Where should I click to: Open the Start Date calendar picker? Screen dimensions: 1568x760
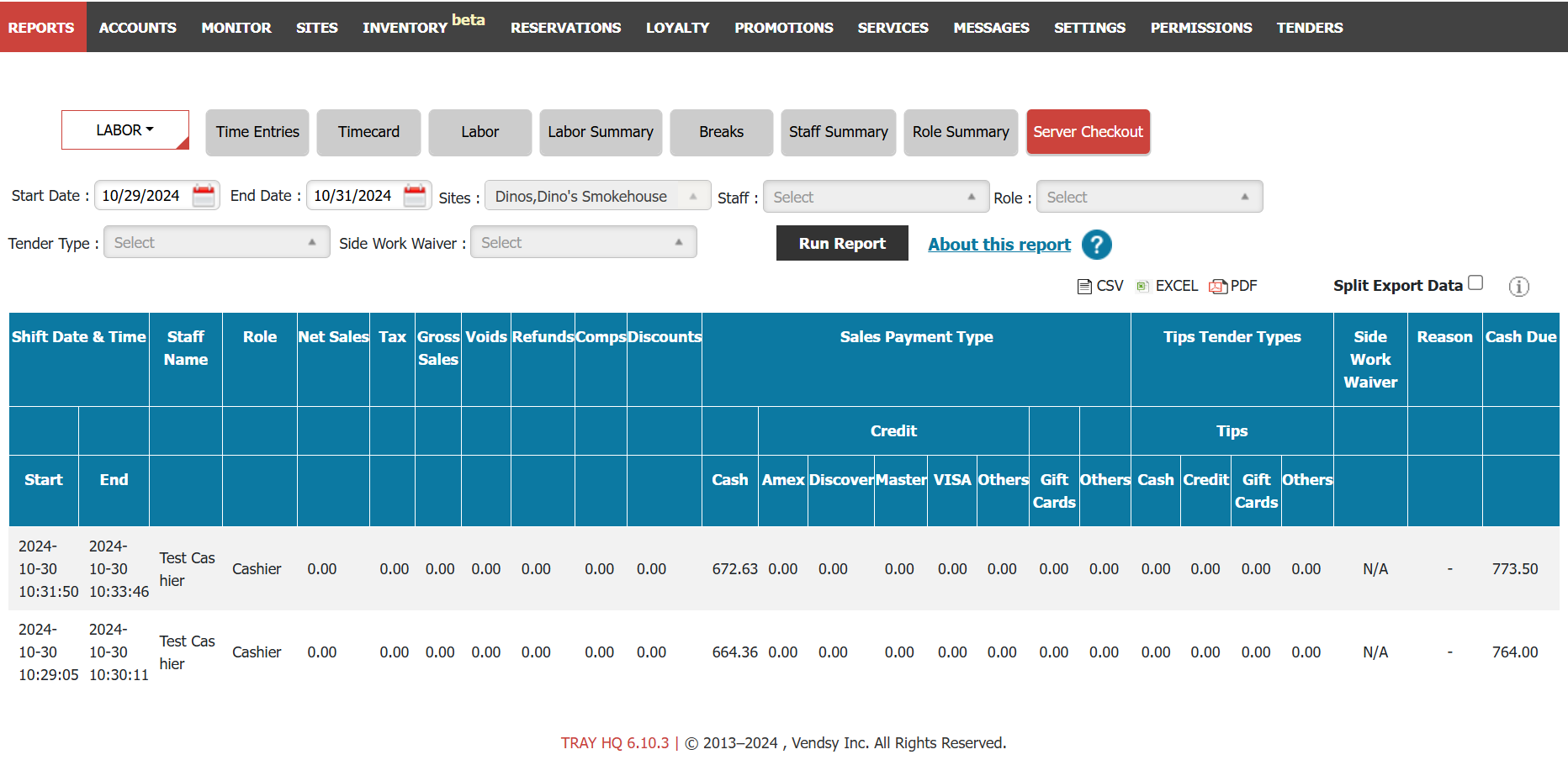pyautogui.click(x=204, y=196)
